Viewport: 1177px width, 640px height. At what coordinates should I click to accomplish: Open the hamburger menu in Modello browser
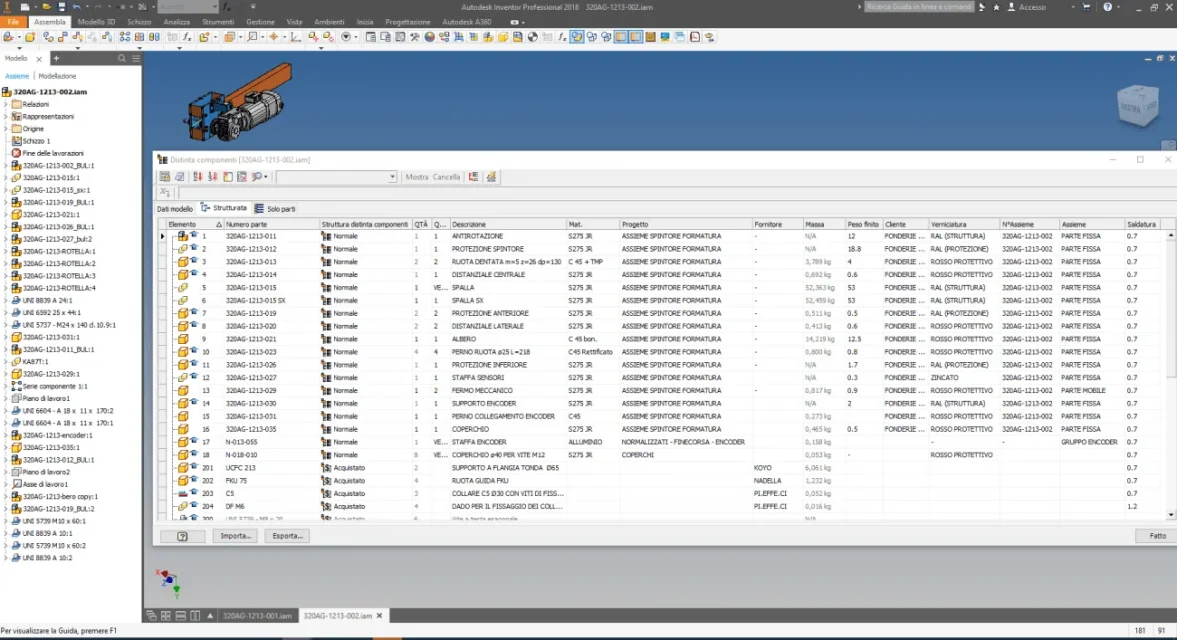136,59
